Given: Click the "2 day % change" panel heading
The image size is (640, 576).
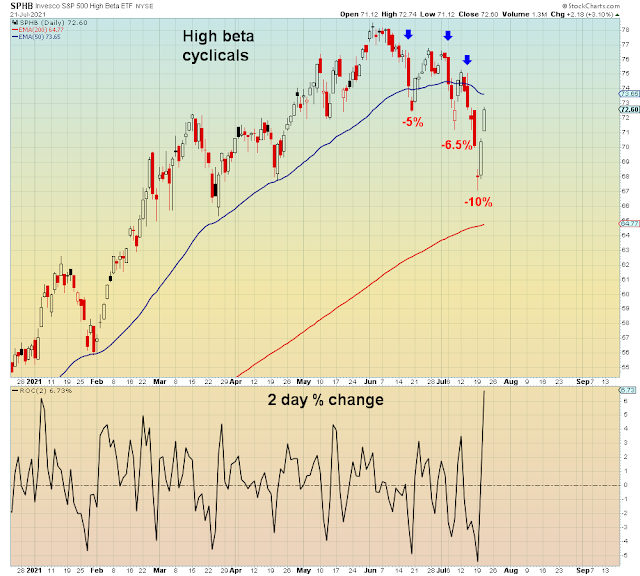Looking at the screenshot, I should point(325,400).
